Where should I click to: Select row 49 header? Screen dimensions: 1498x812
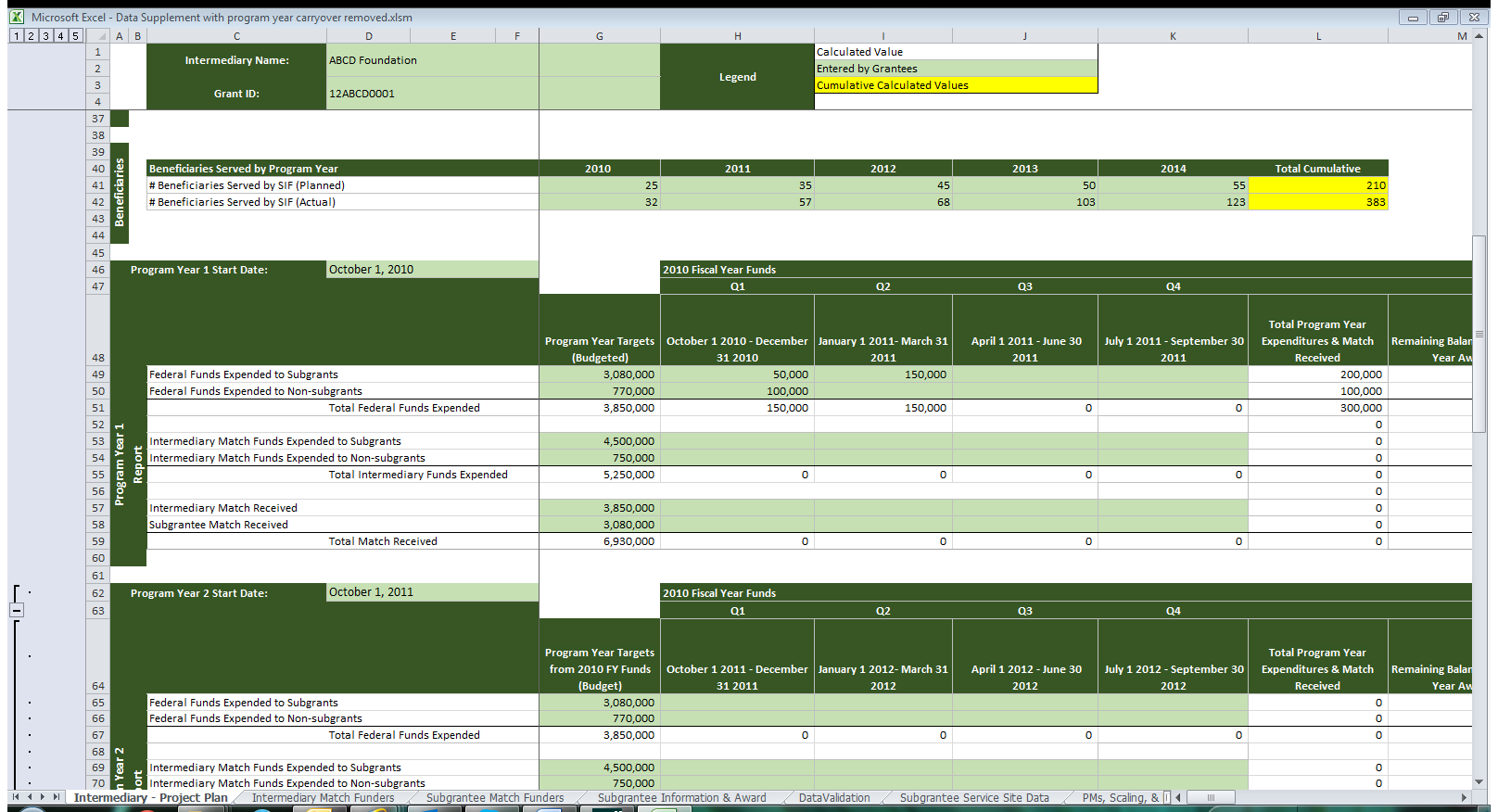[x=97, y=374]
